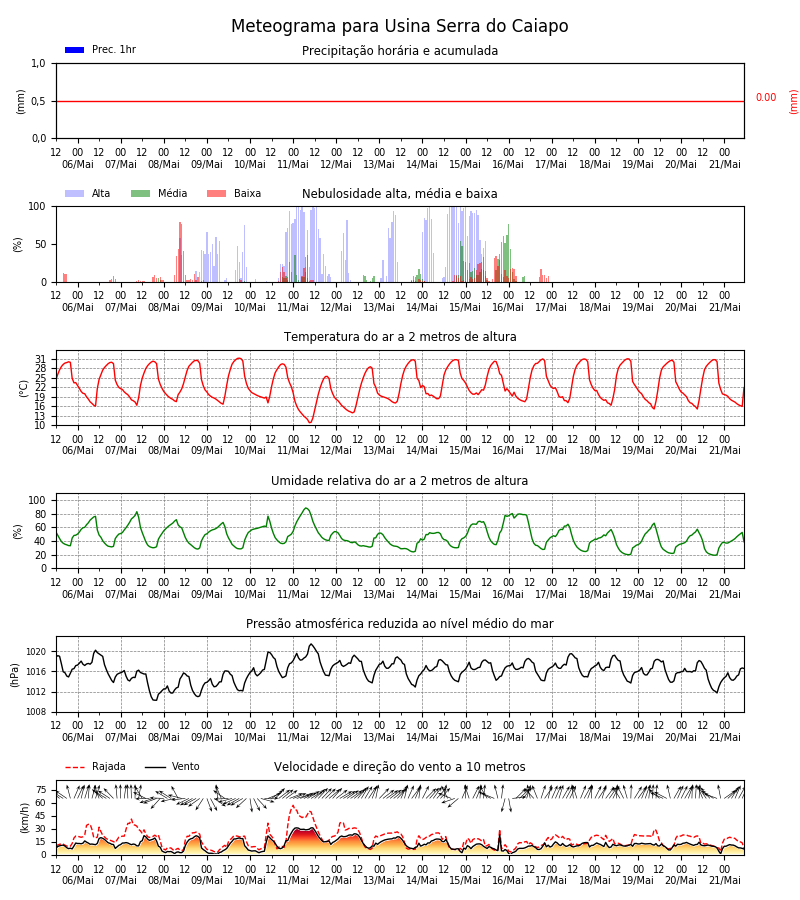
Task: Click the Pressão atmosférica chart title
Action: (x=399, y=623)
